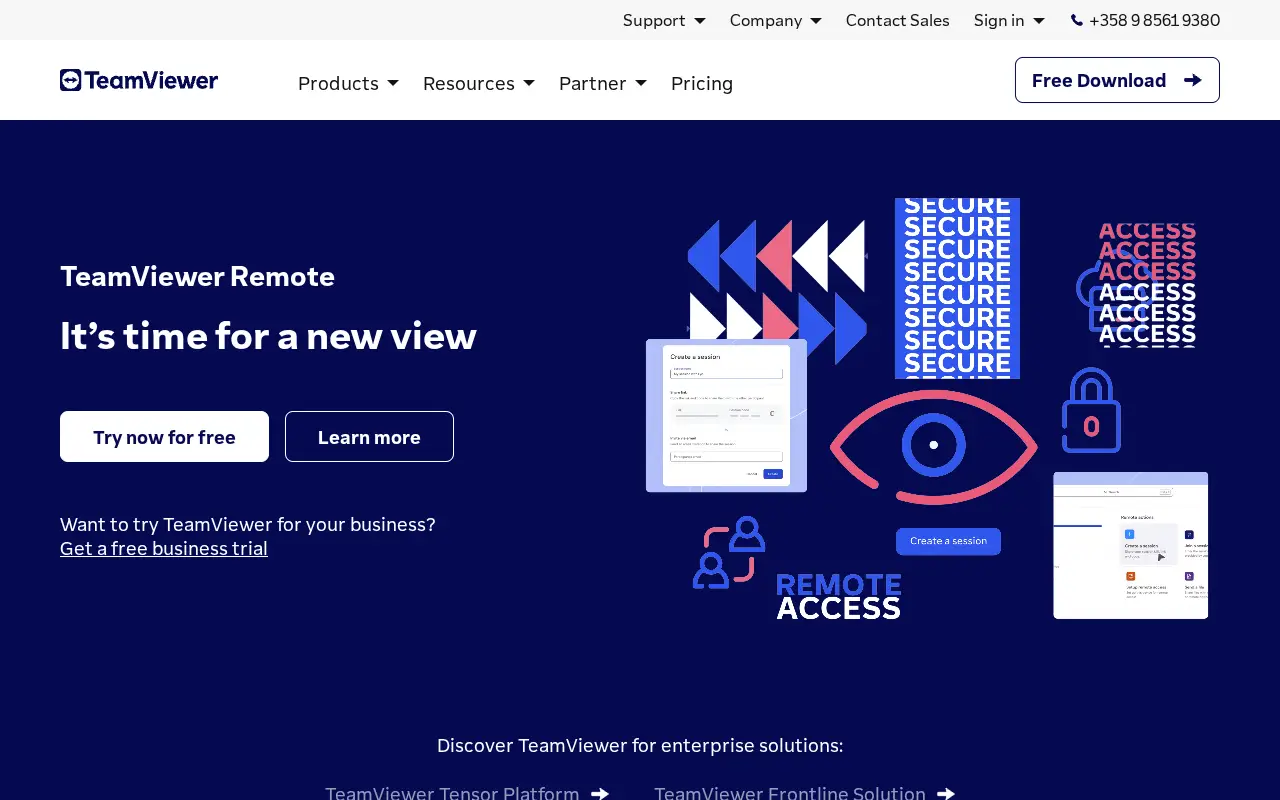Click the phone icon beside the number
The image size is (1280, 800).
pos(1077,20)
